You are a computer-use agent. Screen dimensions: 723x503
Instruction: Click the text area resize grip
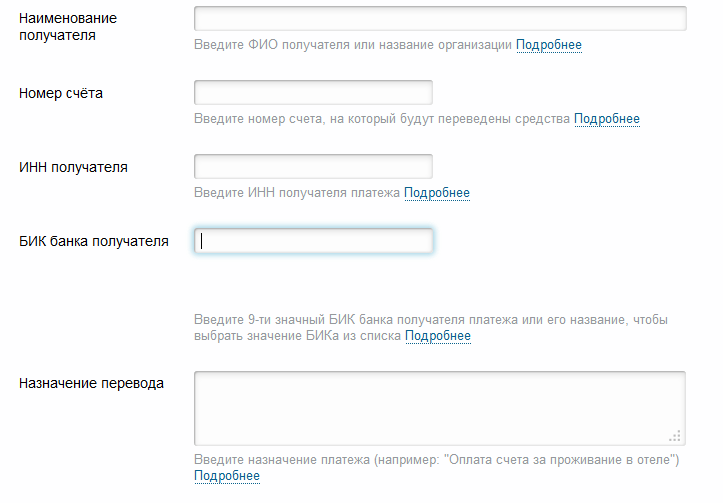click(676, 436)
